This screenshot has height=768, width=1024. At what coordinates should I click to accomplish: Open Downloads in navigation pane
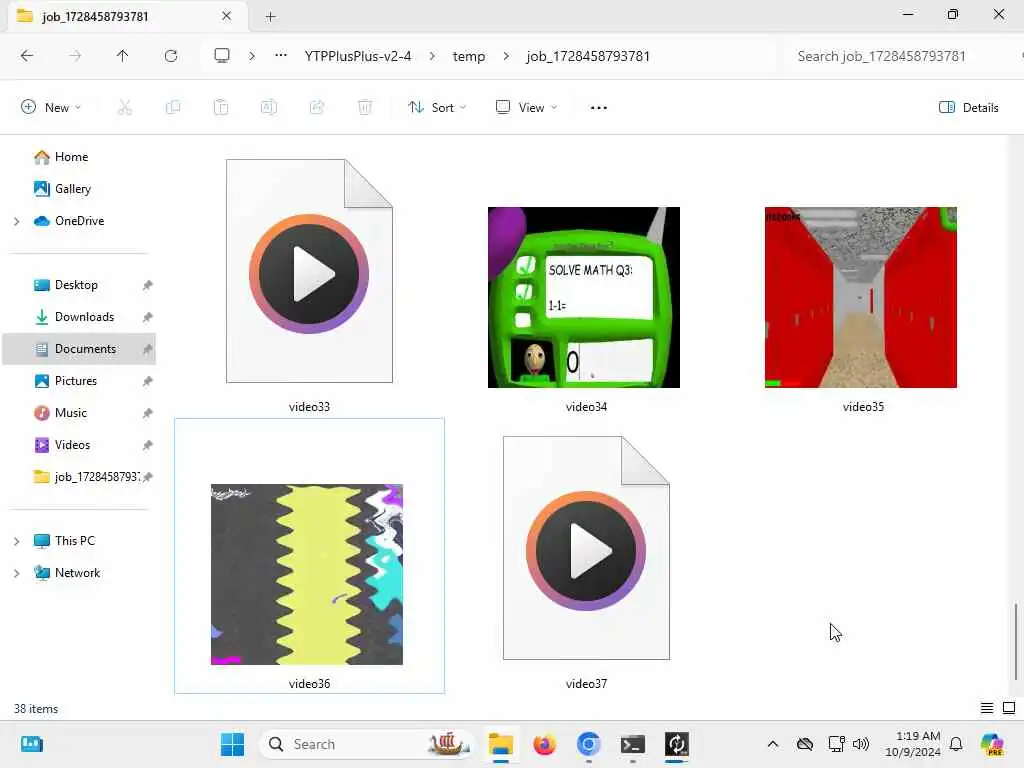coord(84,317)
